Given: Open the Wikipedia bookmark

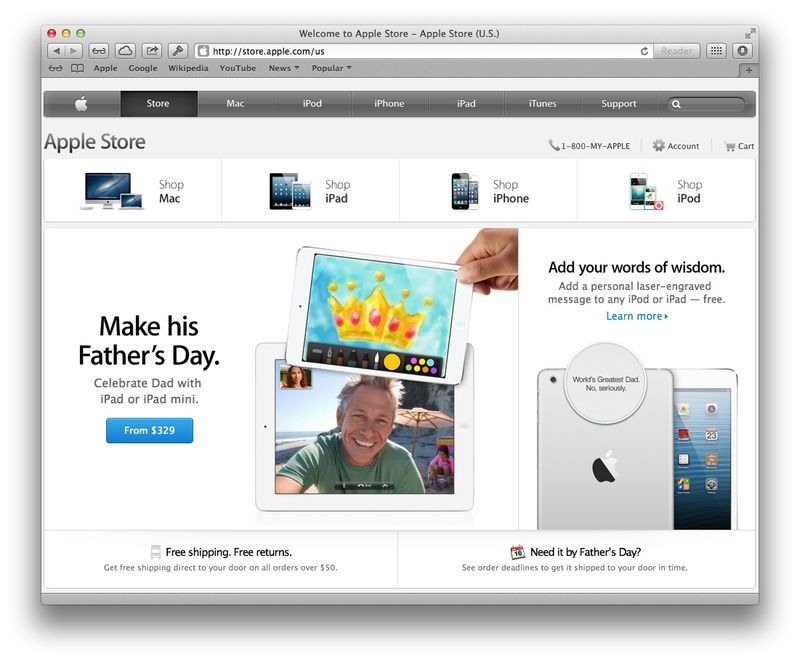Looking at the screenshot, I should pyautogui.click(x=188, y=68).
